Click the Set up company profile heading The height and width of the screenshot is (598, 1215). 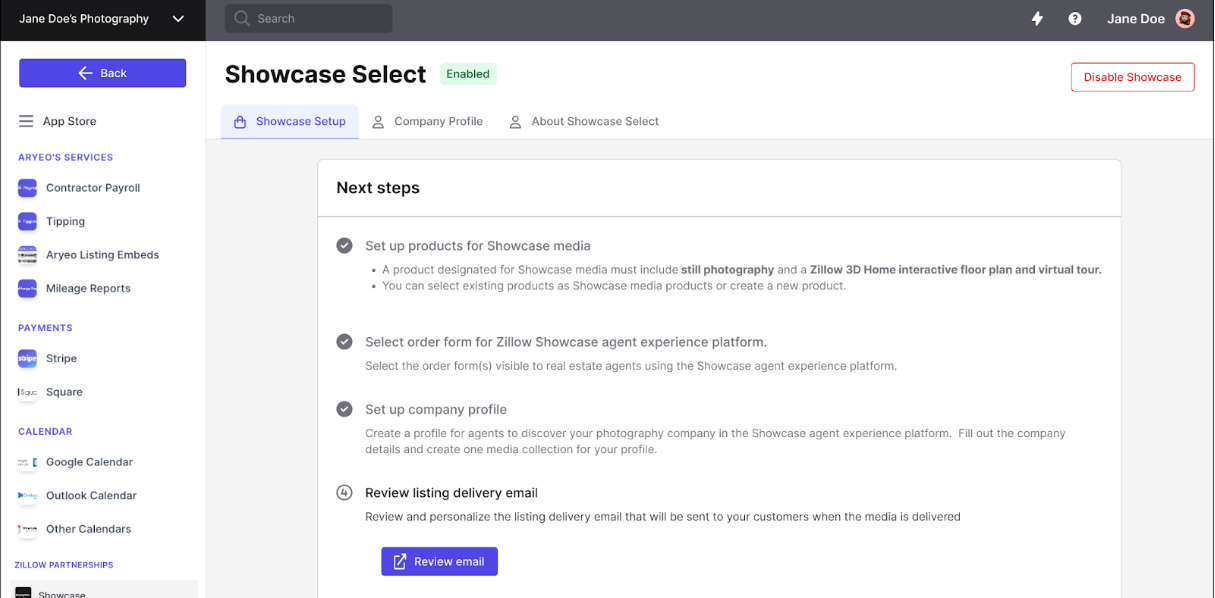pos(436,409)
